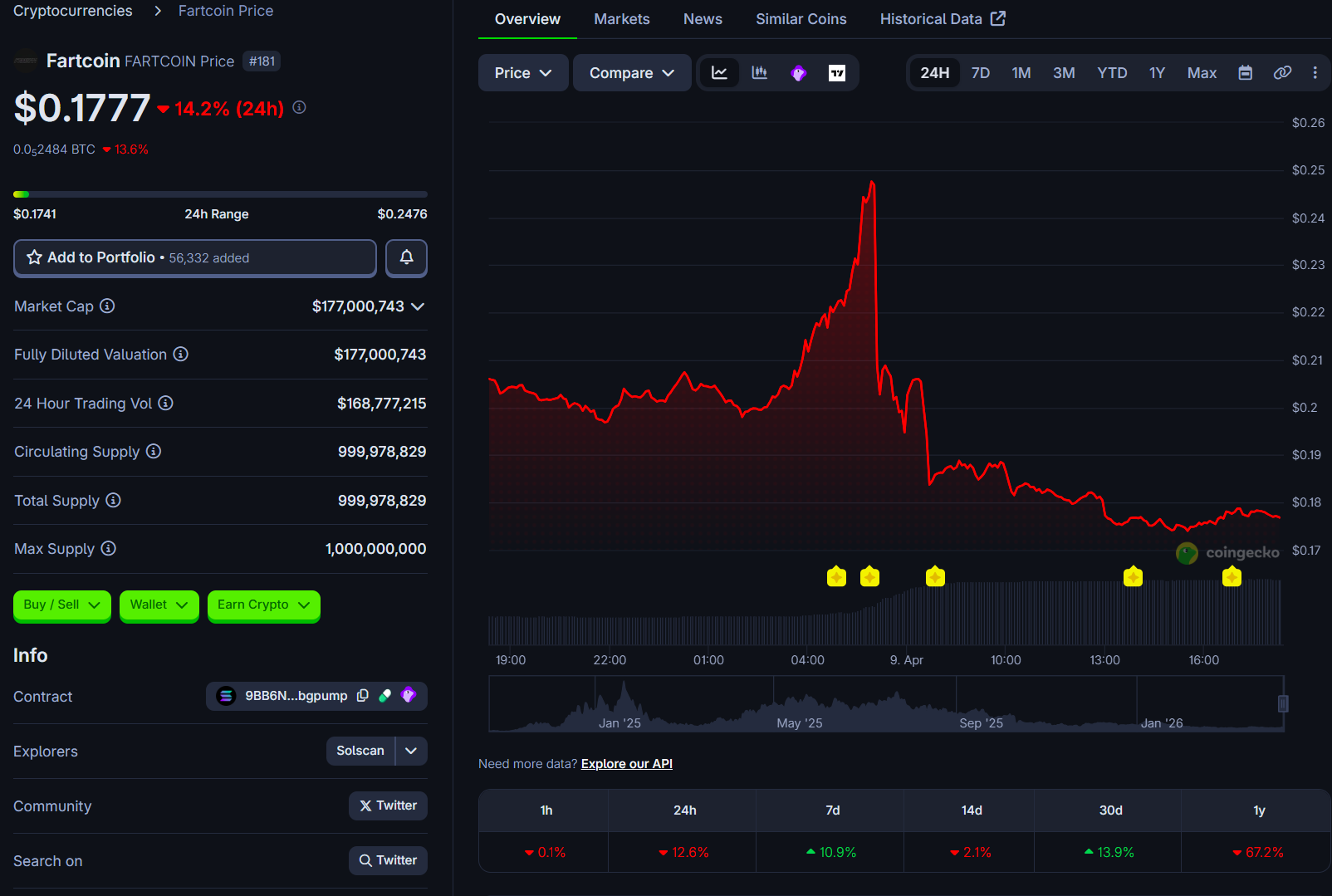Follow the Explore our API link
The image size is (1332, 896).
pos(626,764)
